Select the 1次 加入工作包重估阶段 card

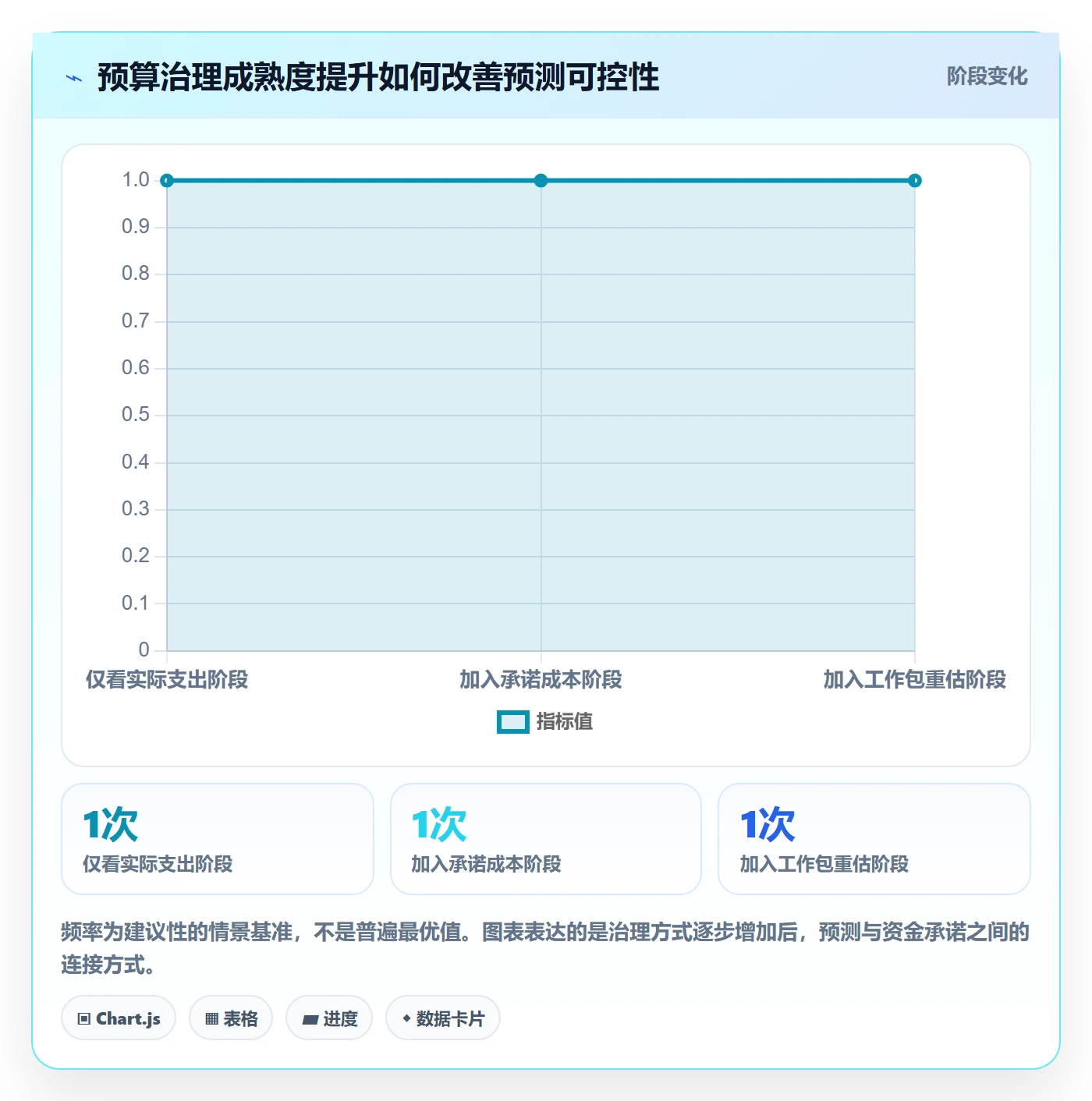click(x=874, y=839)
